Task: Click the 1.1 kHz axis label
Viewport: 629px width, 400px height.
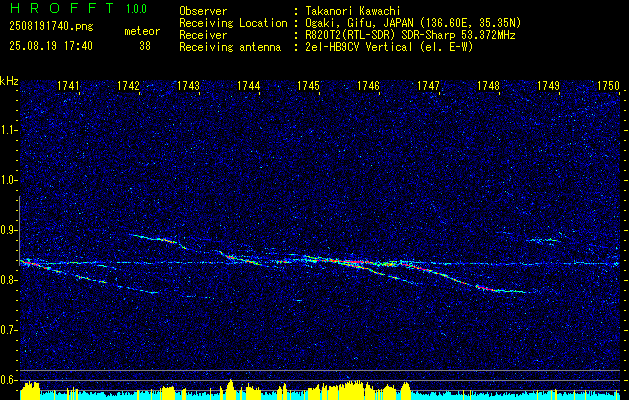Action: click(8, 130)
